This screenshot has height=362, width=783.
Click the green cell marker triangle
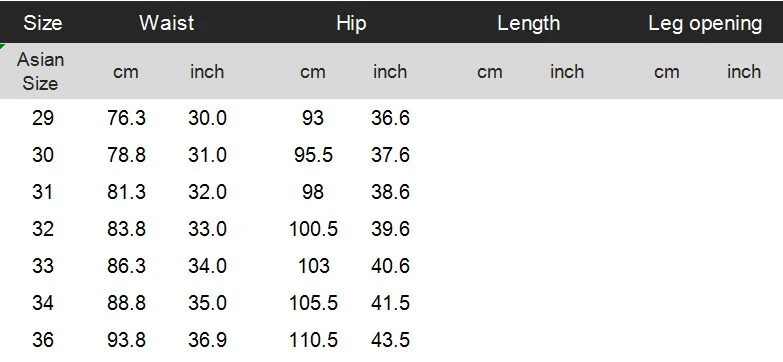click(2, 46)
